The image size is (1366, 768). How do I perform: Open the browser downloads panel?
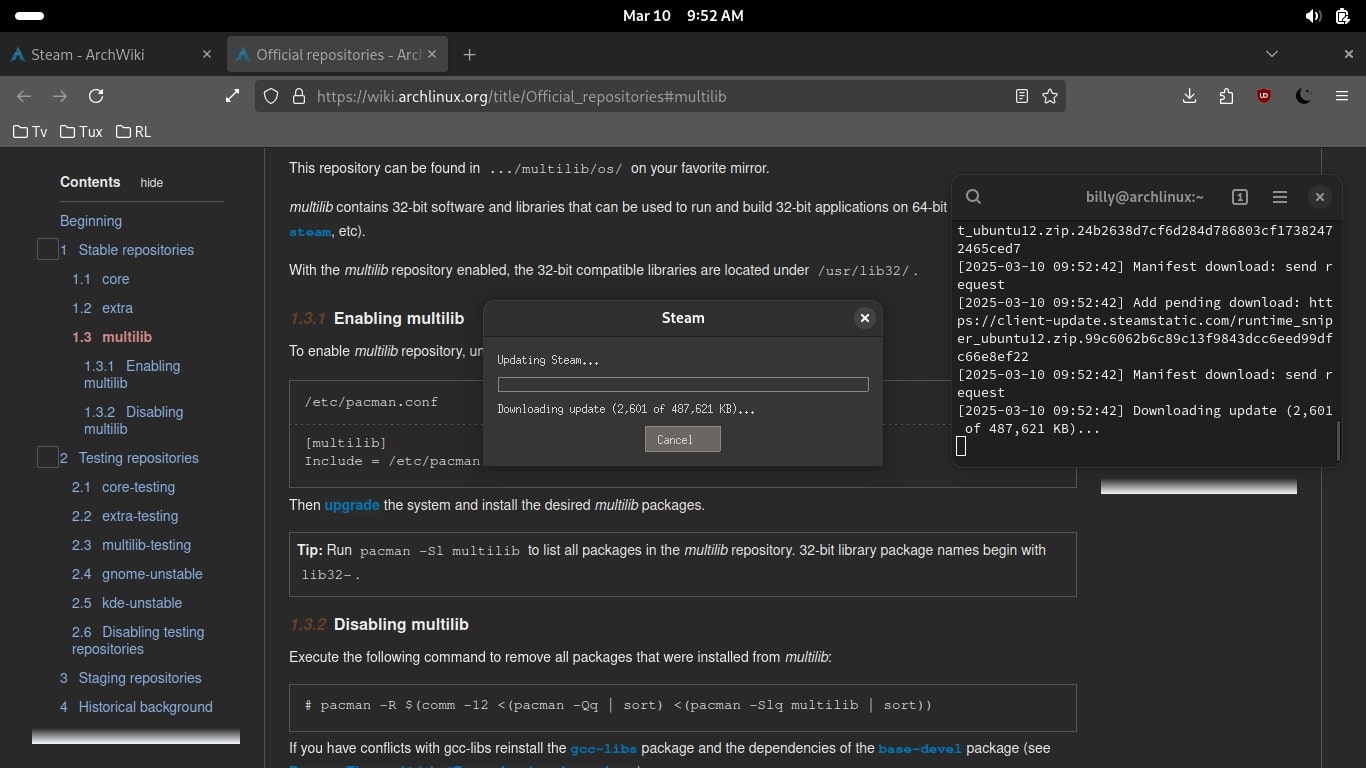click(x=1189, y=96)
